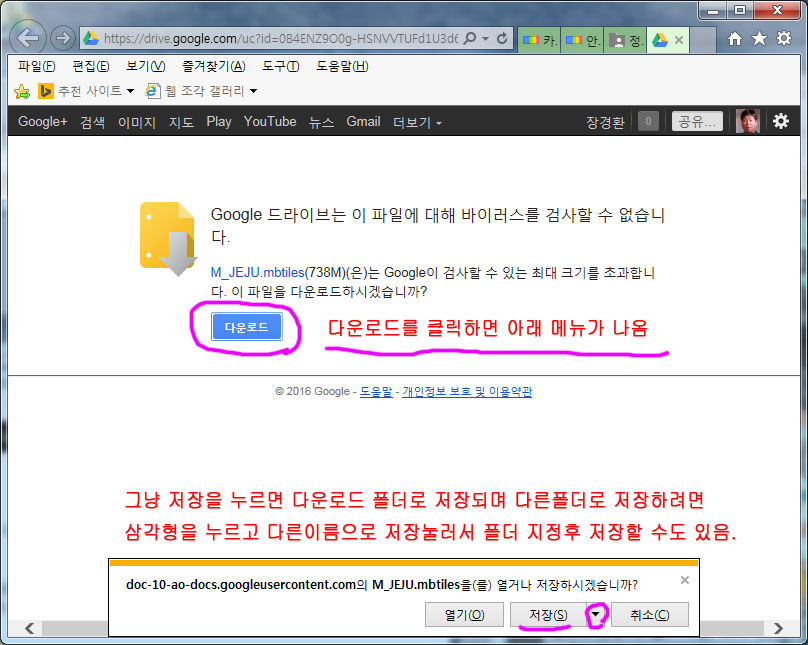Click the blue 다운로드 button
The image size is (808, 645).
click(x=247, y=327)
